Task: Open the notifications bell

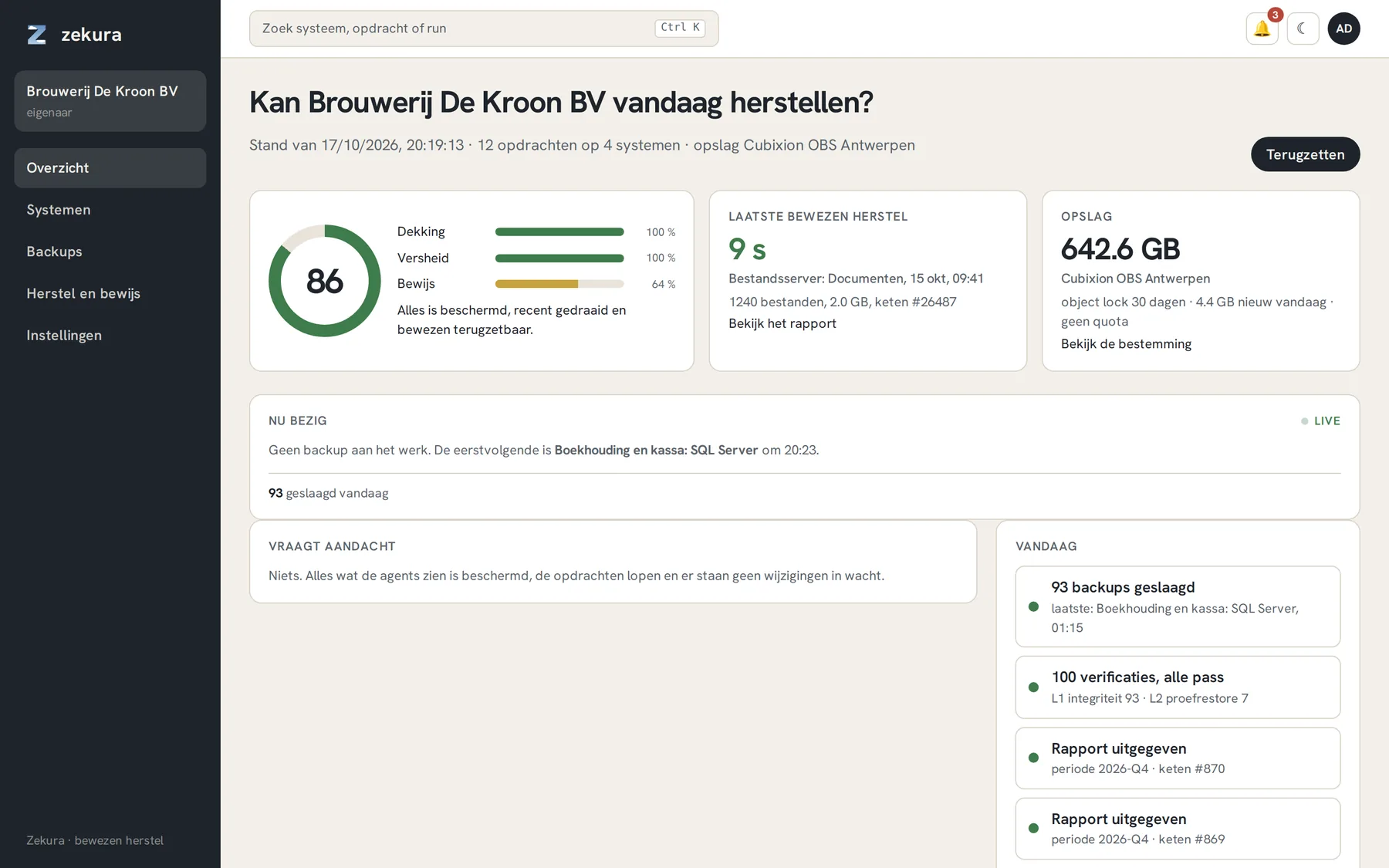Action: (x=1262, y=29)
